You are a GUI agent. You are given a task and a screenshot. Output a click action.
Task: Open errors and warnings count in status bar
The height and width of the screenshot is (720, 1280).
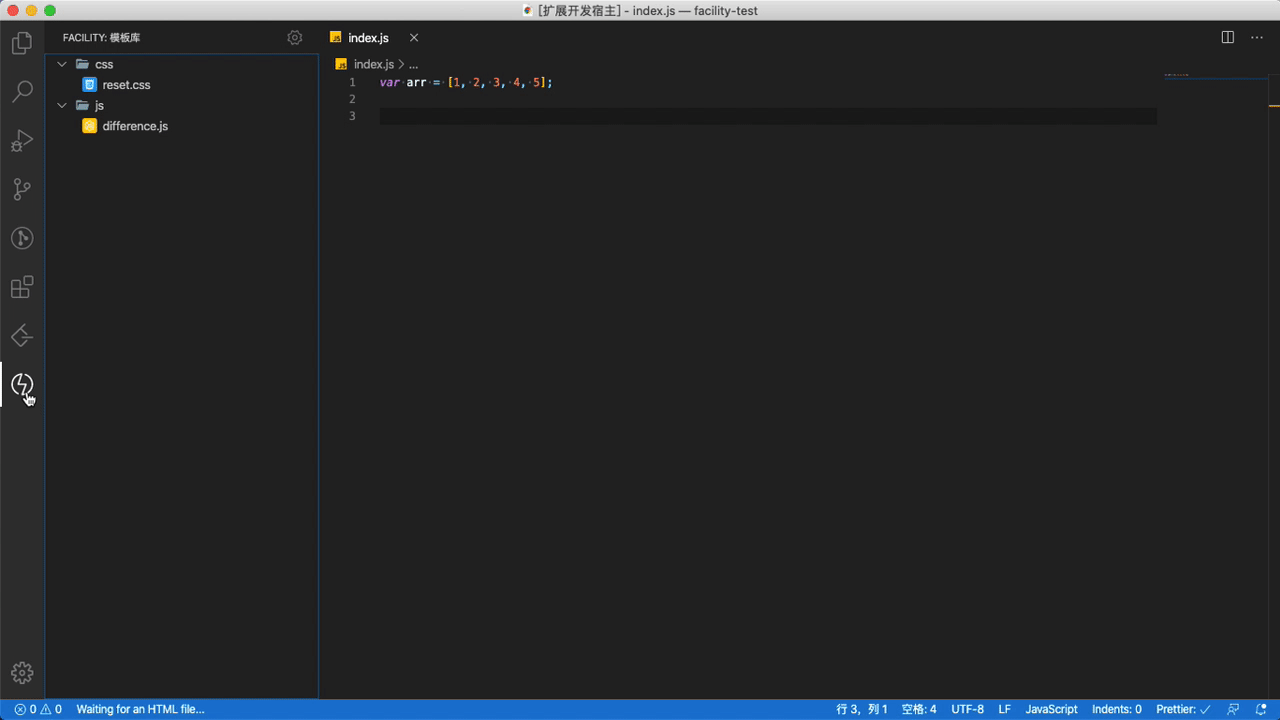[x=38, y=709]
